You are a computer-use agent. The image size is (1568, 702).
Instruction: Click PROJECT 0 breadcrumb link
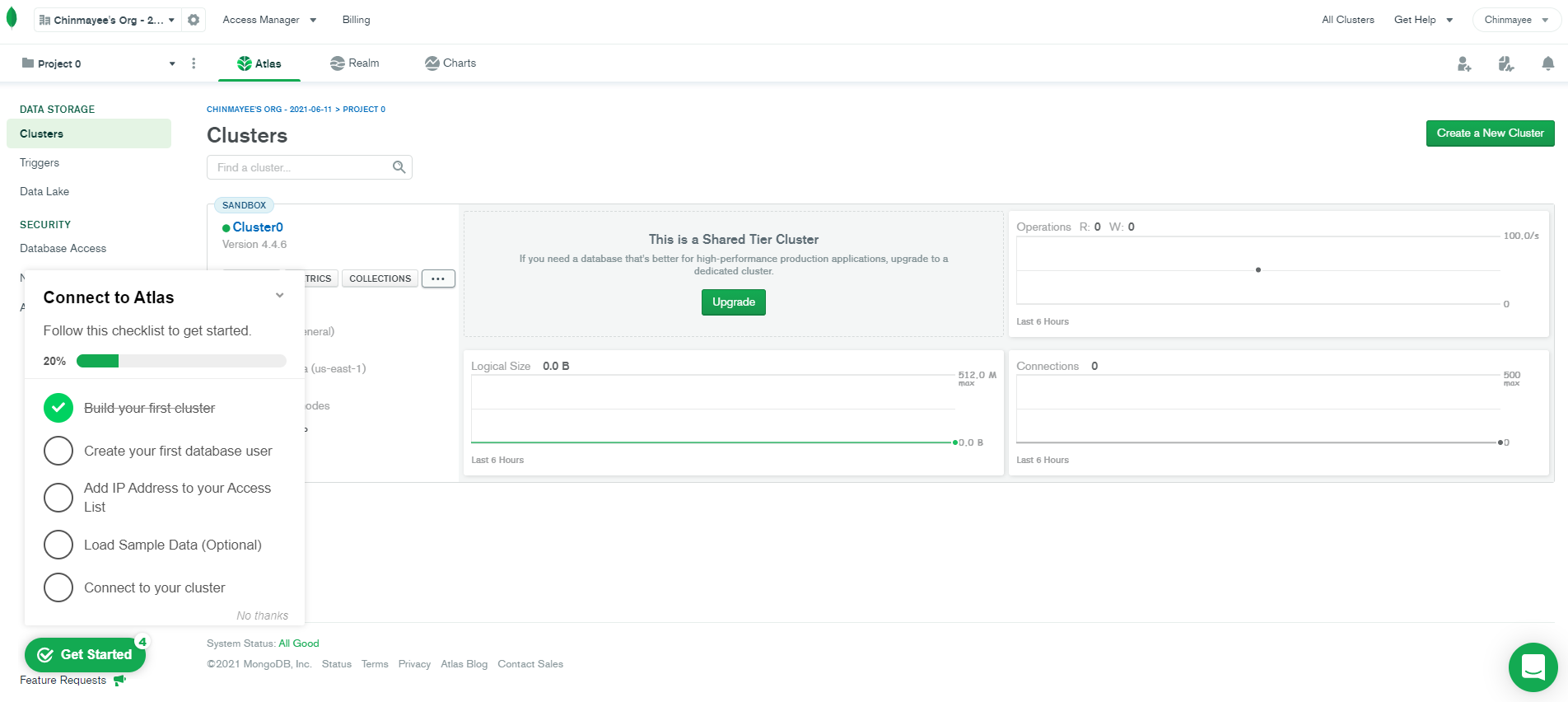[364, 110]
